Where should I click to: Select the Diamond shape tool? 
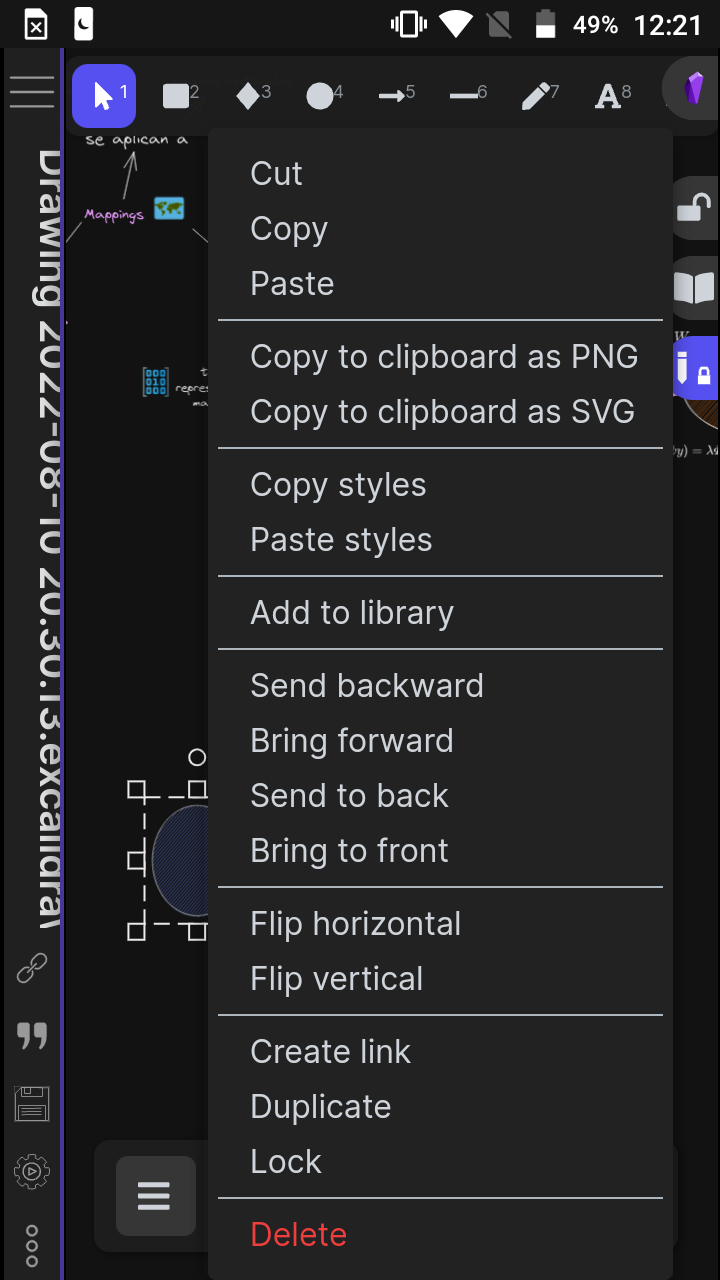[x=248, y=95]
